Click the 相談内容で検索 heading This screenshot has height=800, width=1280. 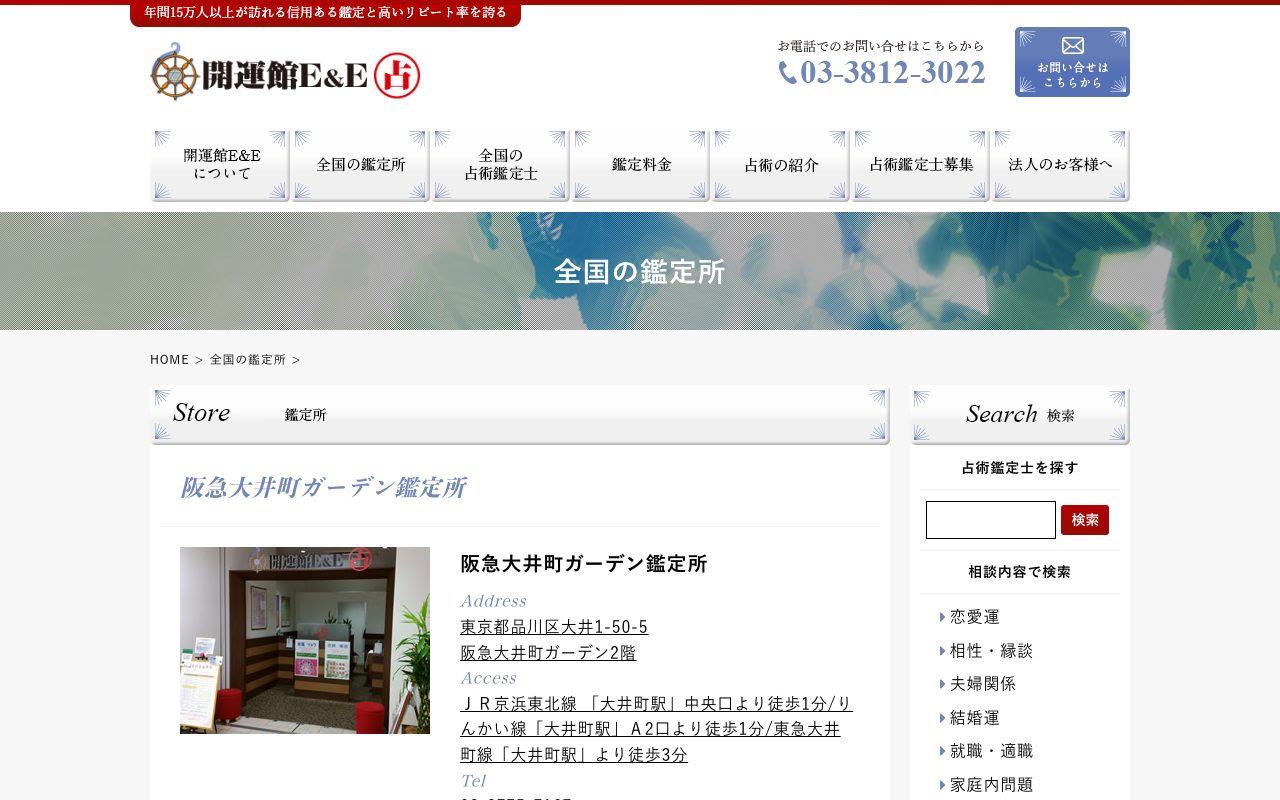point(1020,572)
